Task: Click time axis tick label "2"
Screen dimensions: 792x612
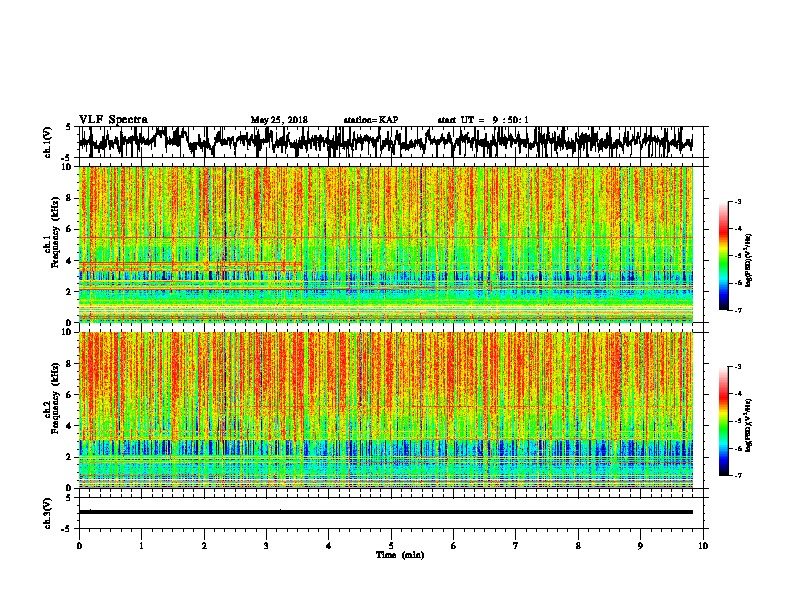Action: [204, 545]
